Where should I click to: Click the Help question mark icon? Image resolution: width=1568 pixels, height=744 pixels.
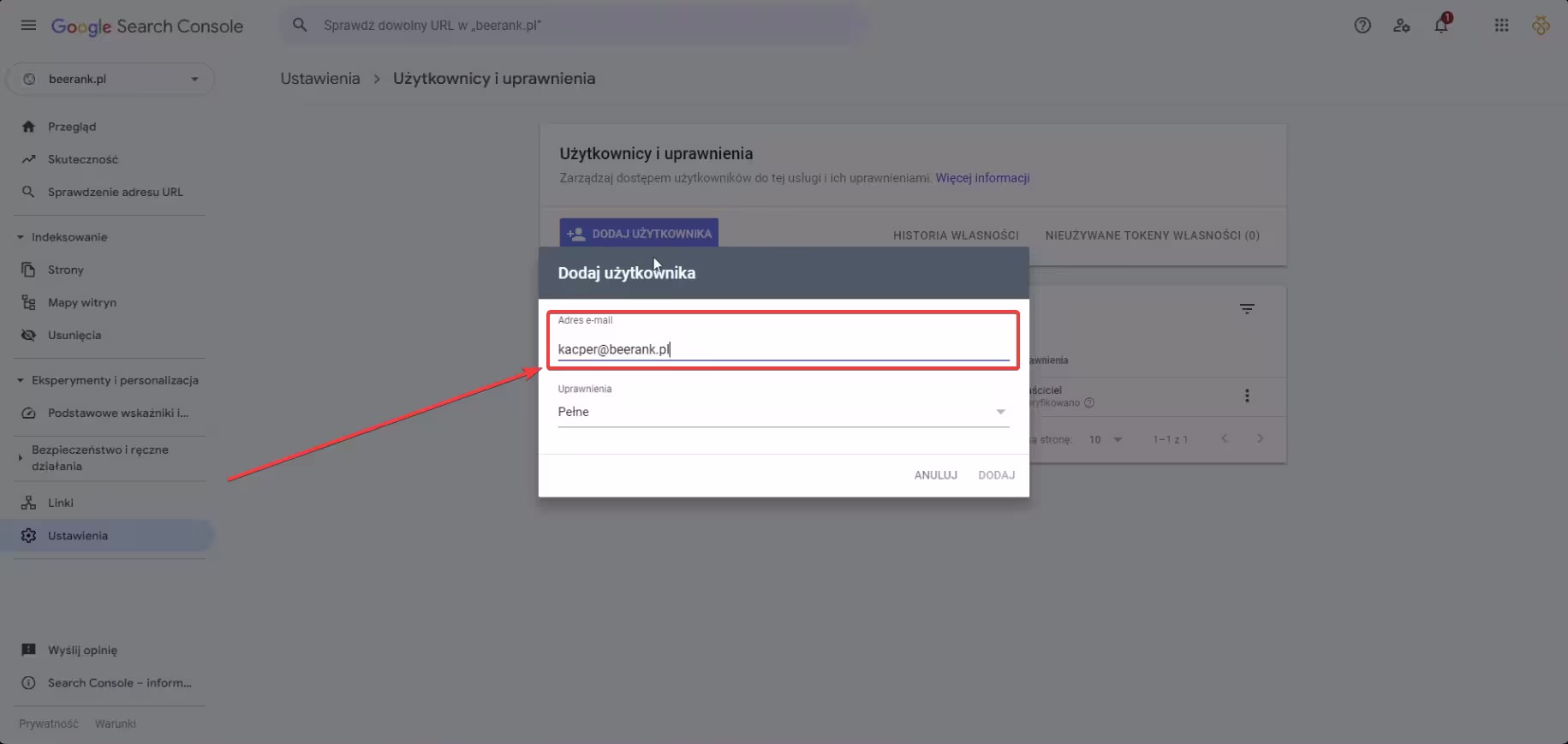pyautogui.click(x=1362, y=26)
